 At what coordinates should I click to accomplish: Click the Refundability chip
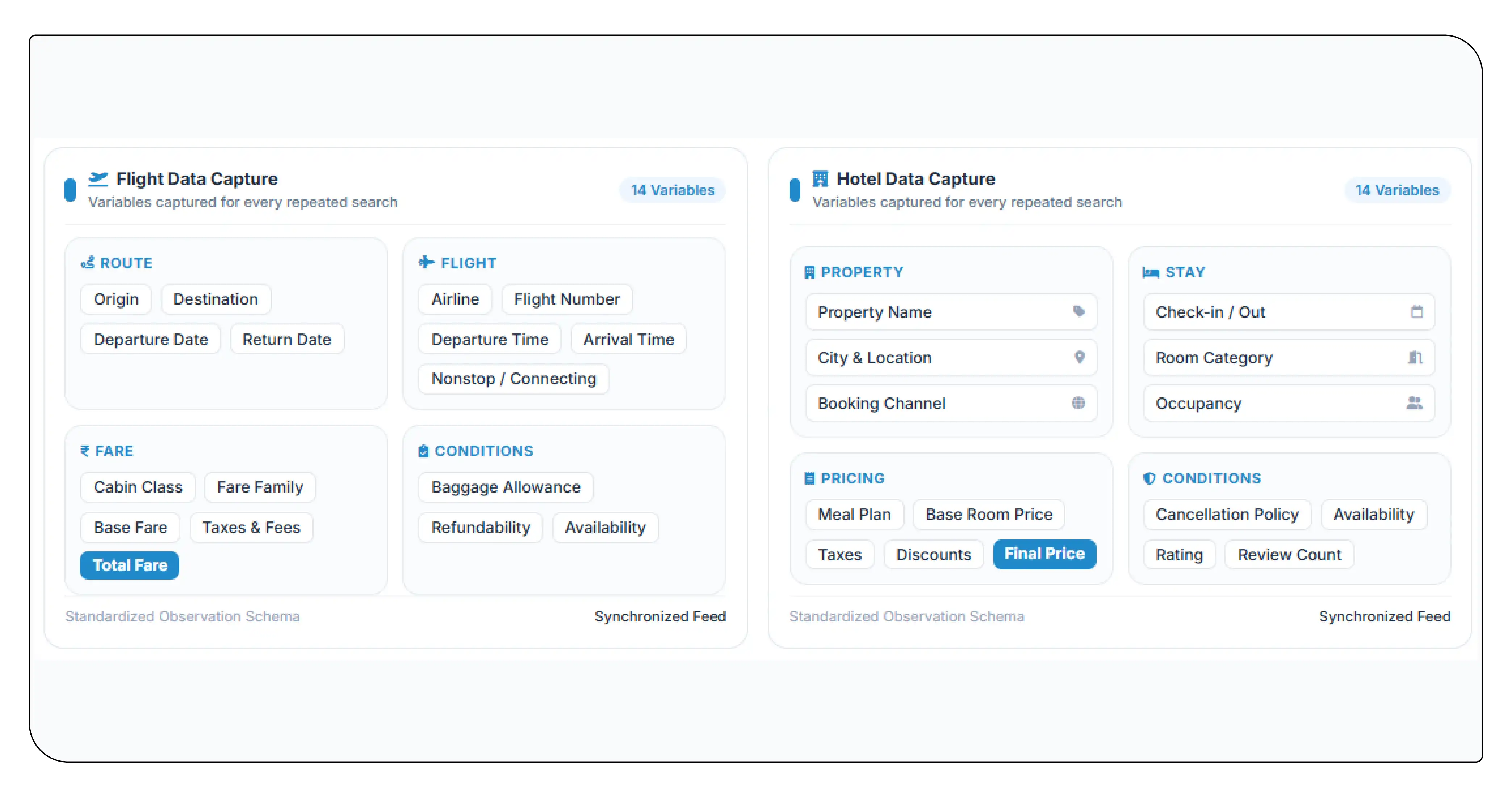[481, 527]
